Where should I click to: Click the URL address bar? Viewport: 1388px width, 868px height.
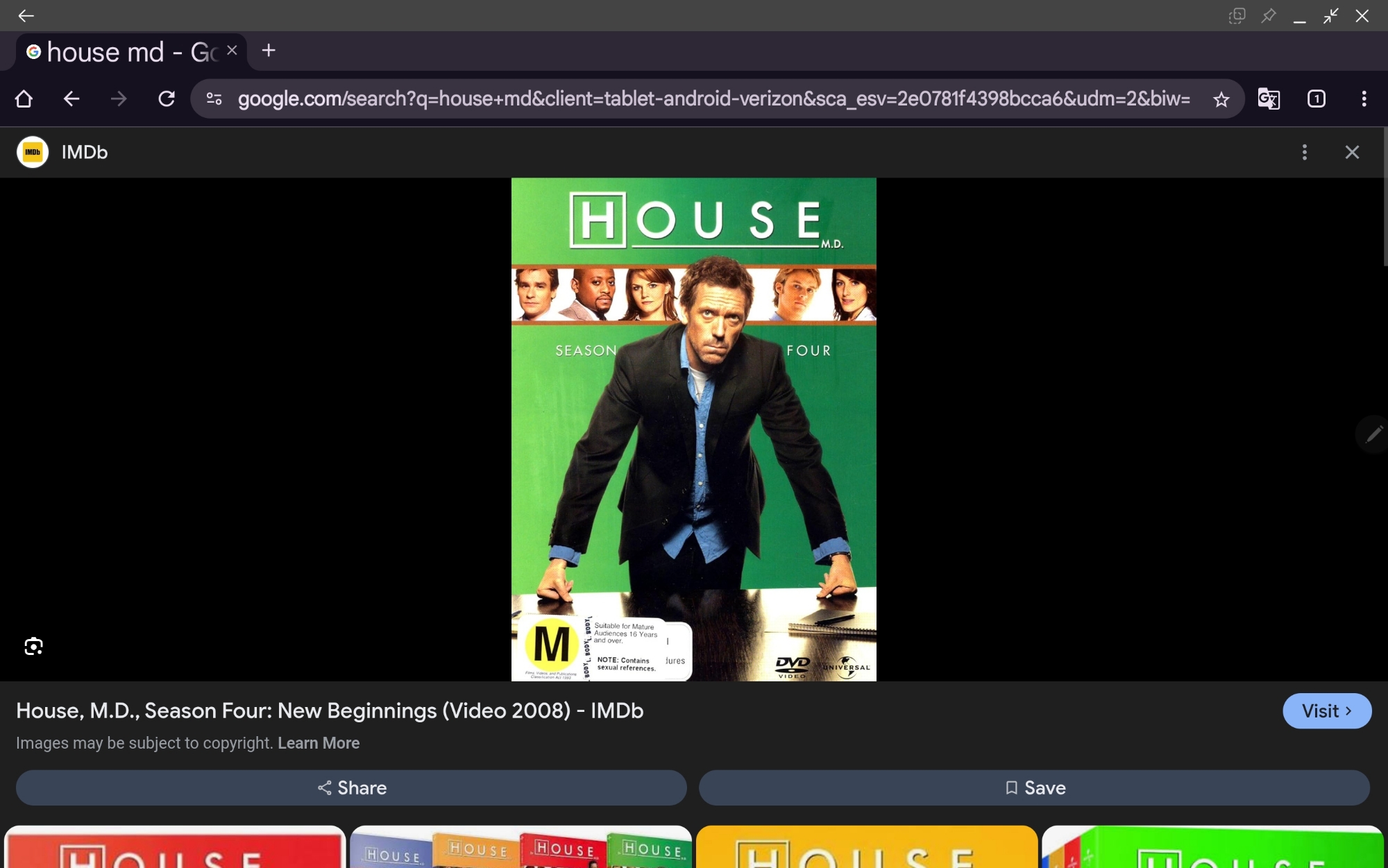point(713,99)
